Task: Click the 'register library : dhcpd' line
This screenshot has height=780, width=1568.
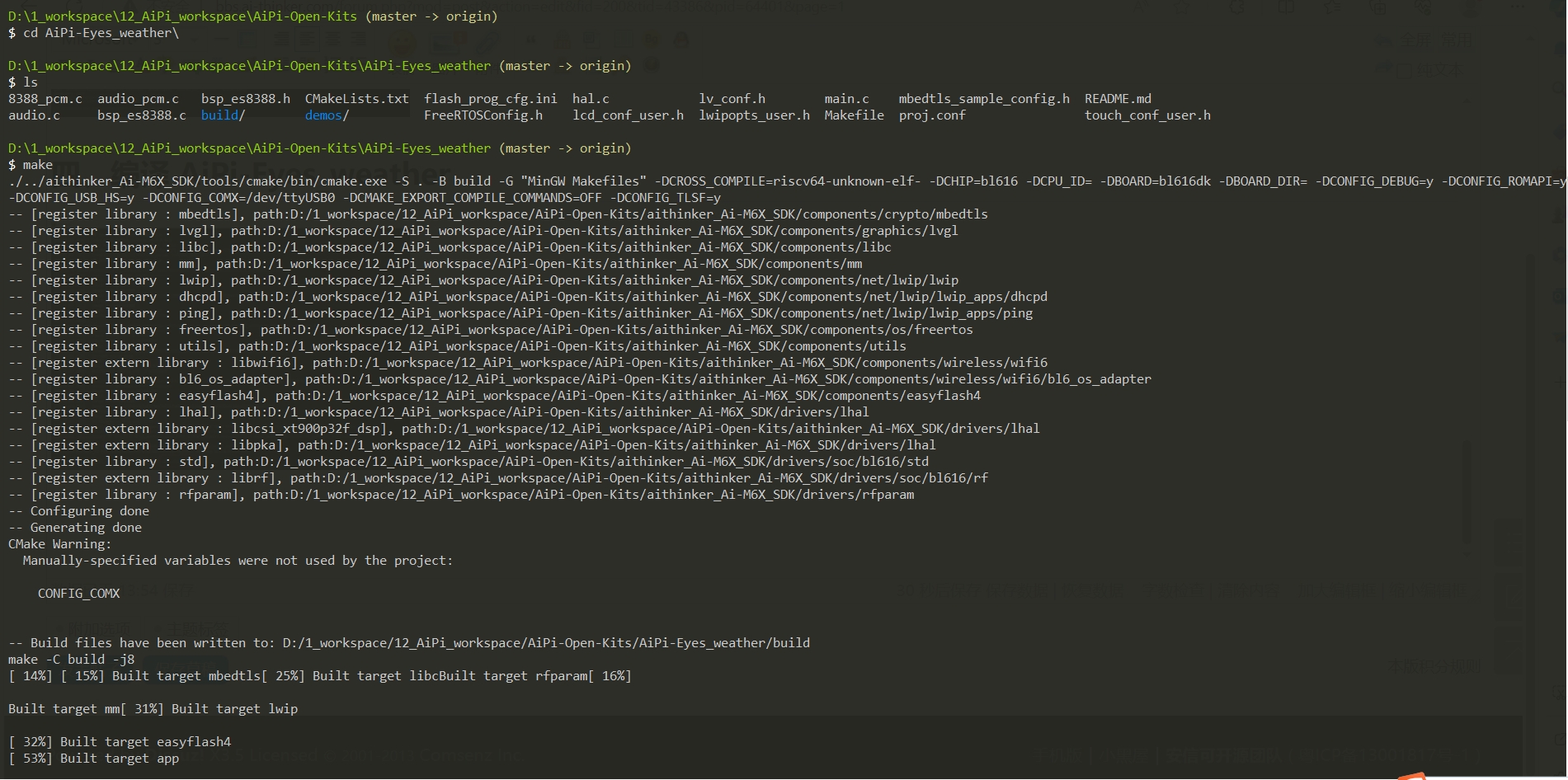Action: [x=528, y=297]
